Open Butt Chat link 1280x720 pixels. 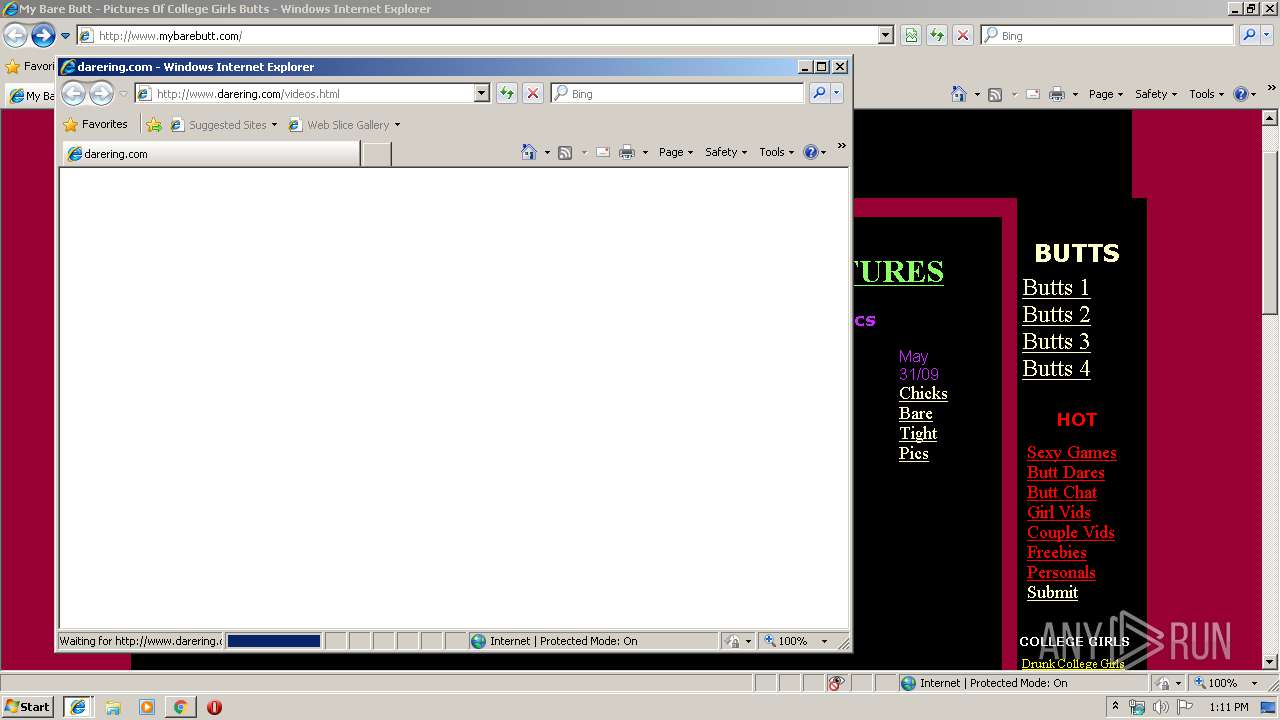point(1061,493)
